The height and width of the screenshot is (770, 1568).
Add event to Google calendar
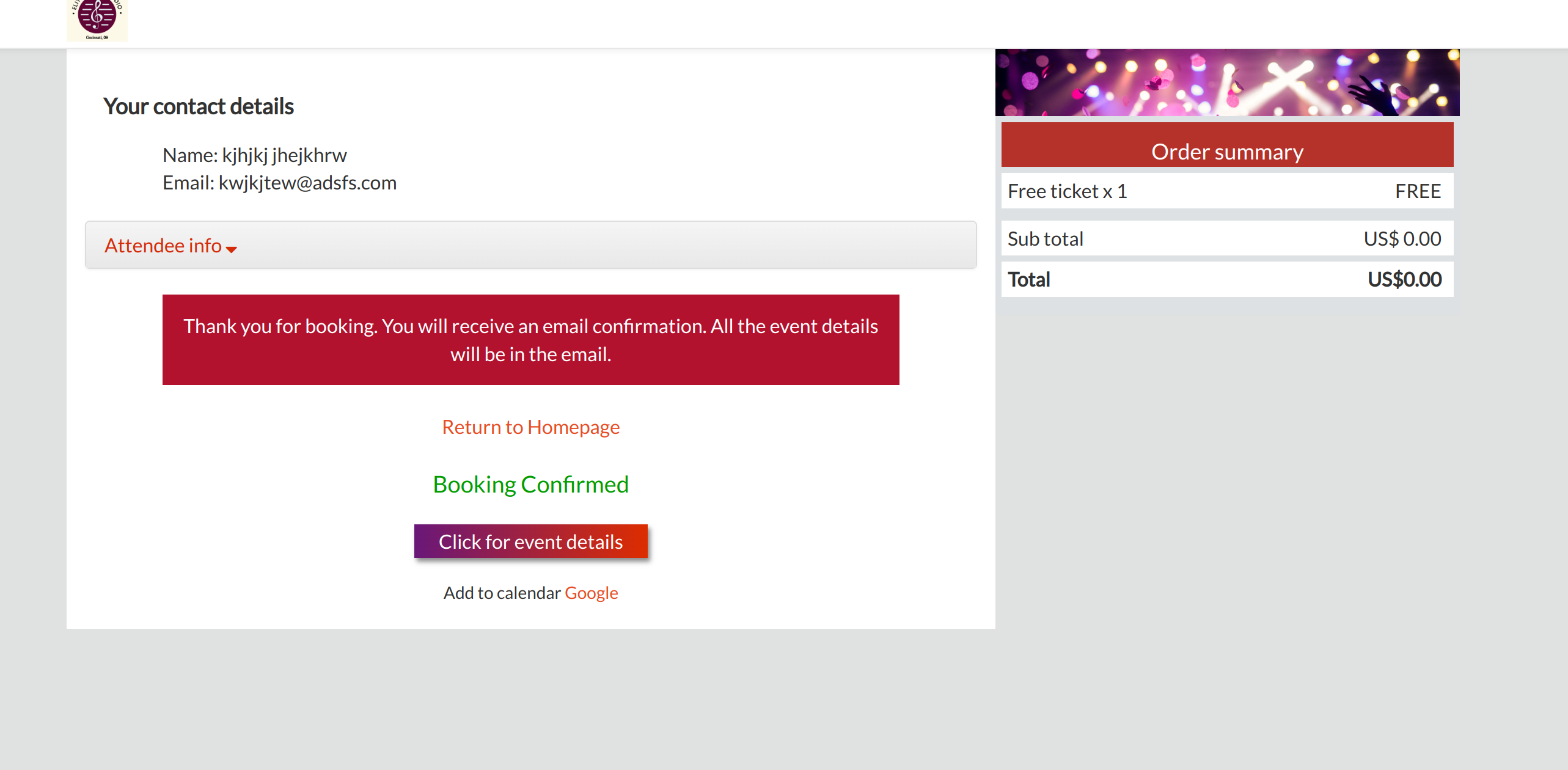tap(591, 593)
